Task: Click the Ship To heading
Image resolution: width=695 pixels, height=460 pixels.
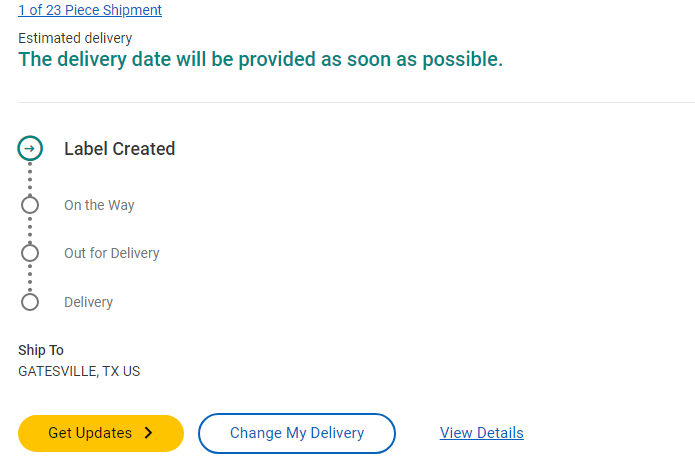Action: tap(41, 350)
